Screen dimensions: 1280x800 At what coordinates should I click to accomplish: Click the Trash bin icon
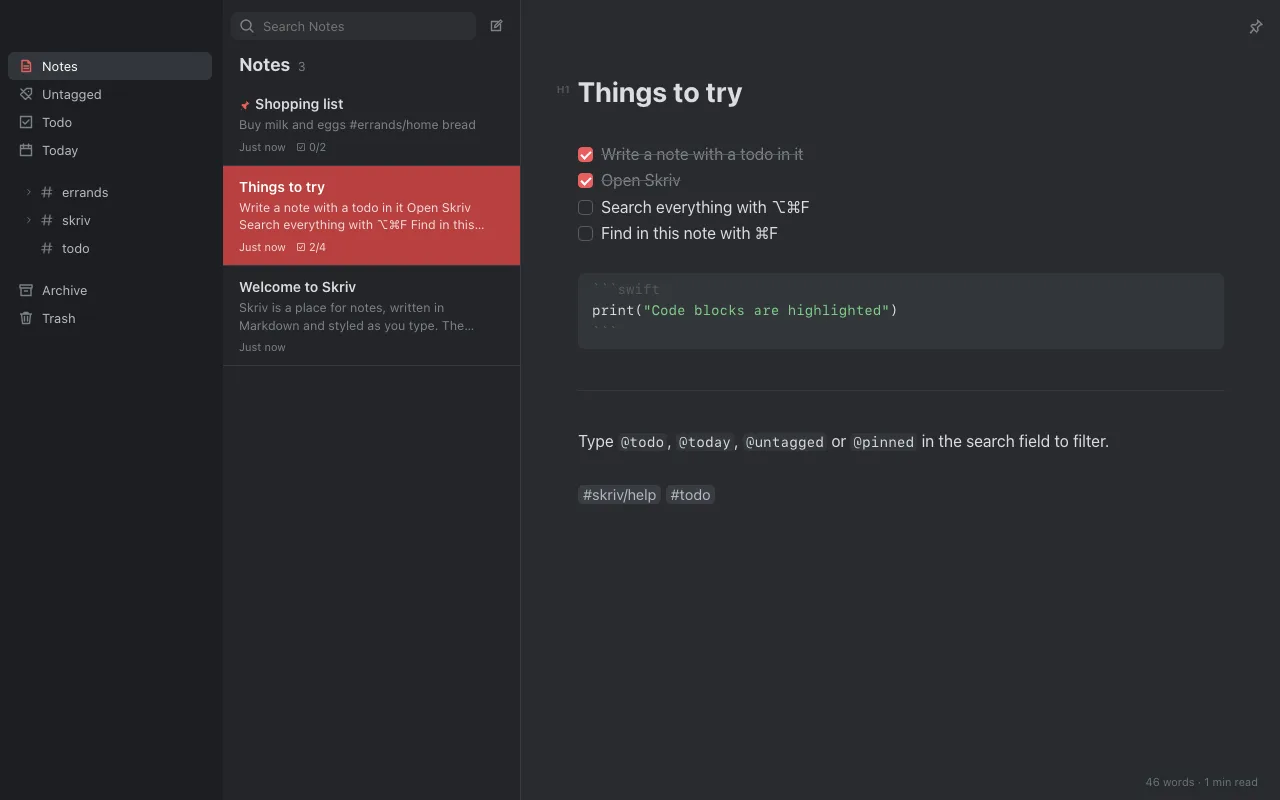coord(26,318)
